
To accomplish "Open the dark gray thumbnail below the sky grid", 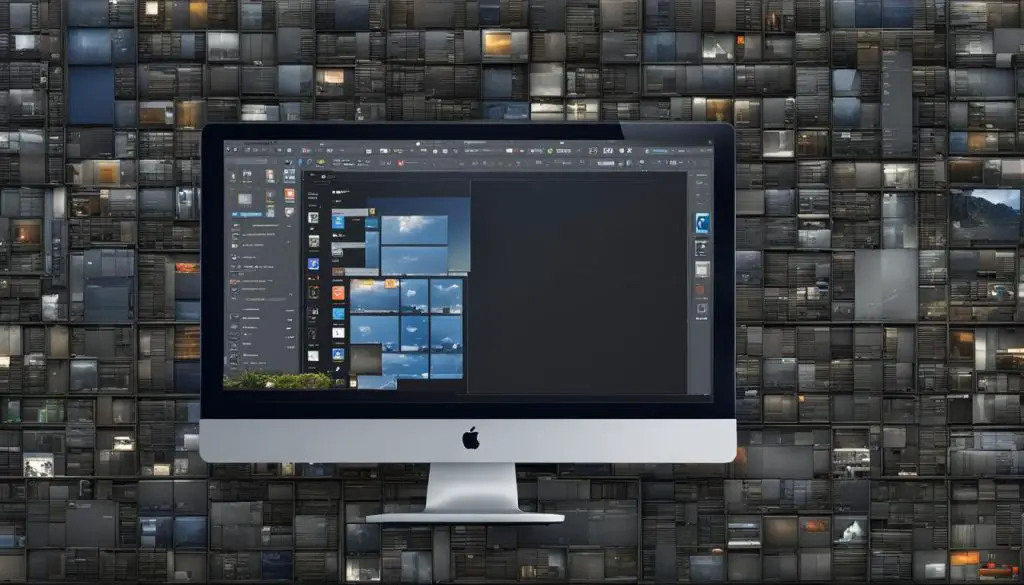I will click(x=366, y=359).
